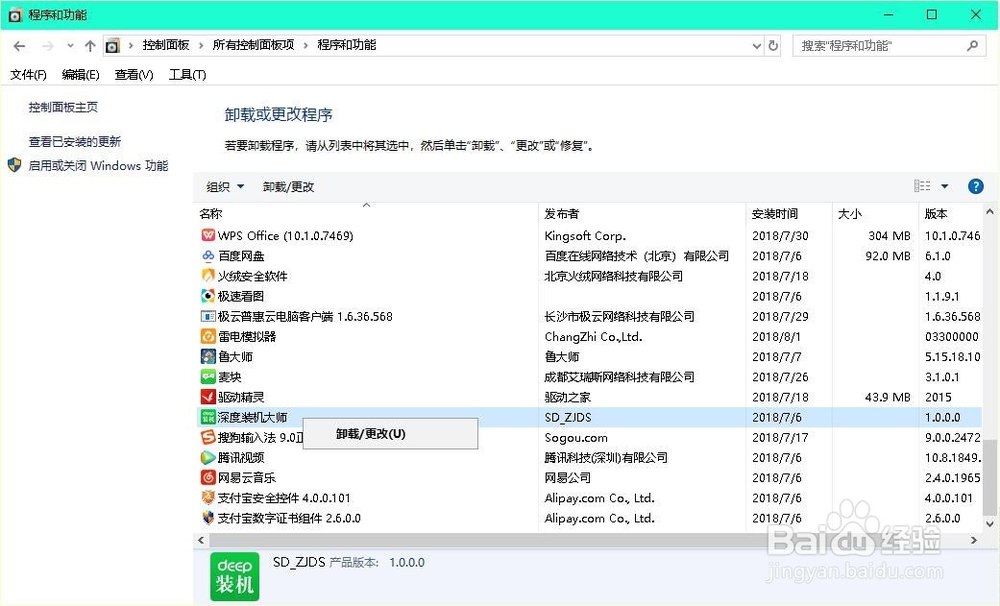Select the 百度网盘 program icon
The width and height of the screenshot is (1000, 606).
click(207, 255)
